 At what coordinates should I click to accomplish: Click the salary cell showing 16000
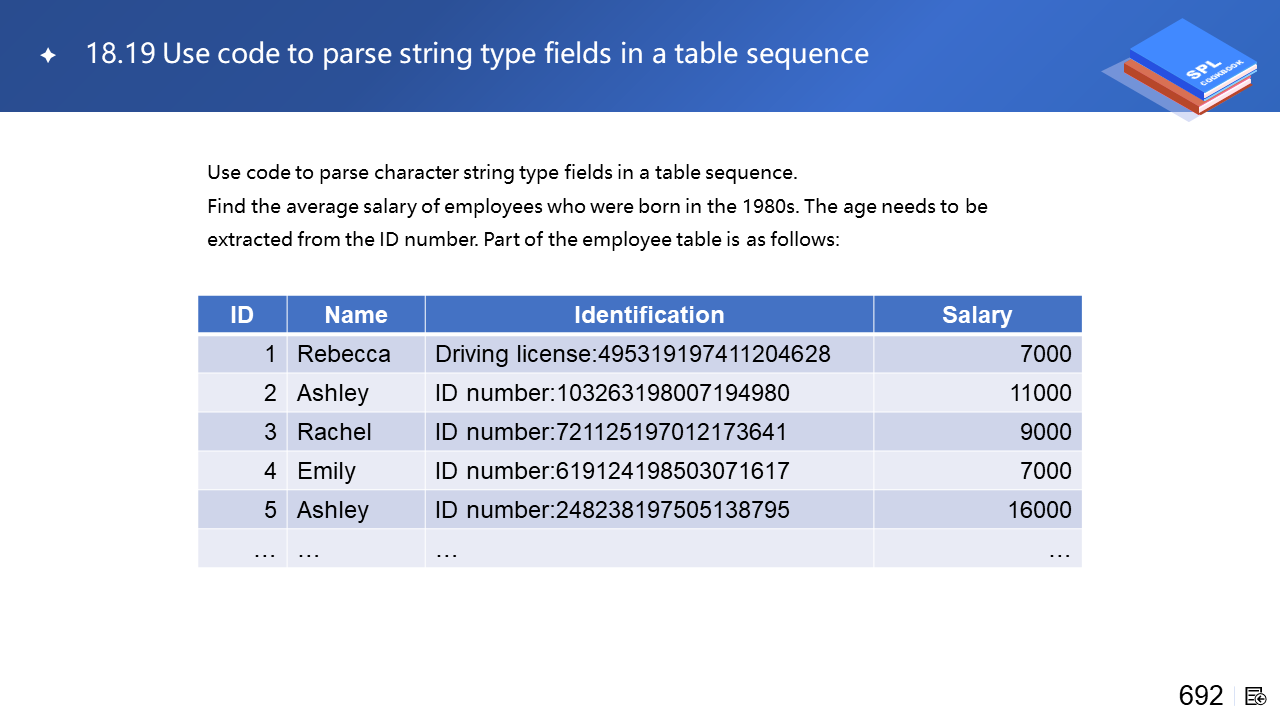[x=1040, y=510]
